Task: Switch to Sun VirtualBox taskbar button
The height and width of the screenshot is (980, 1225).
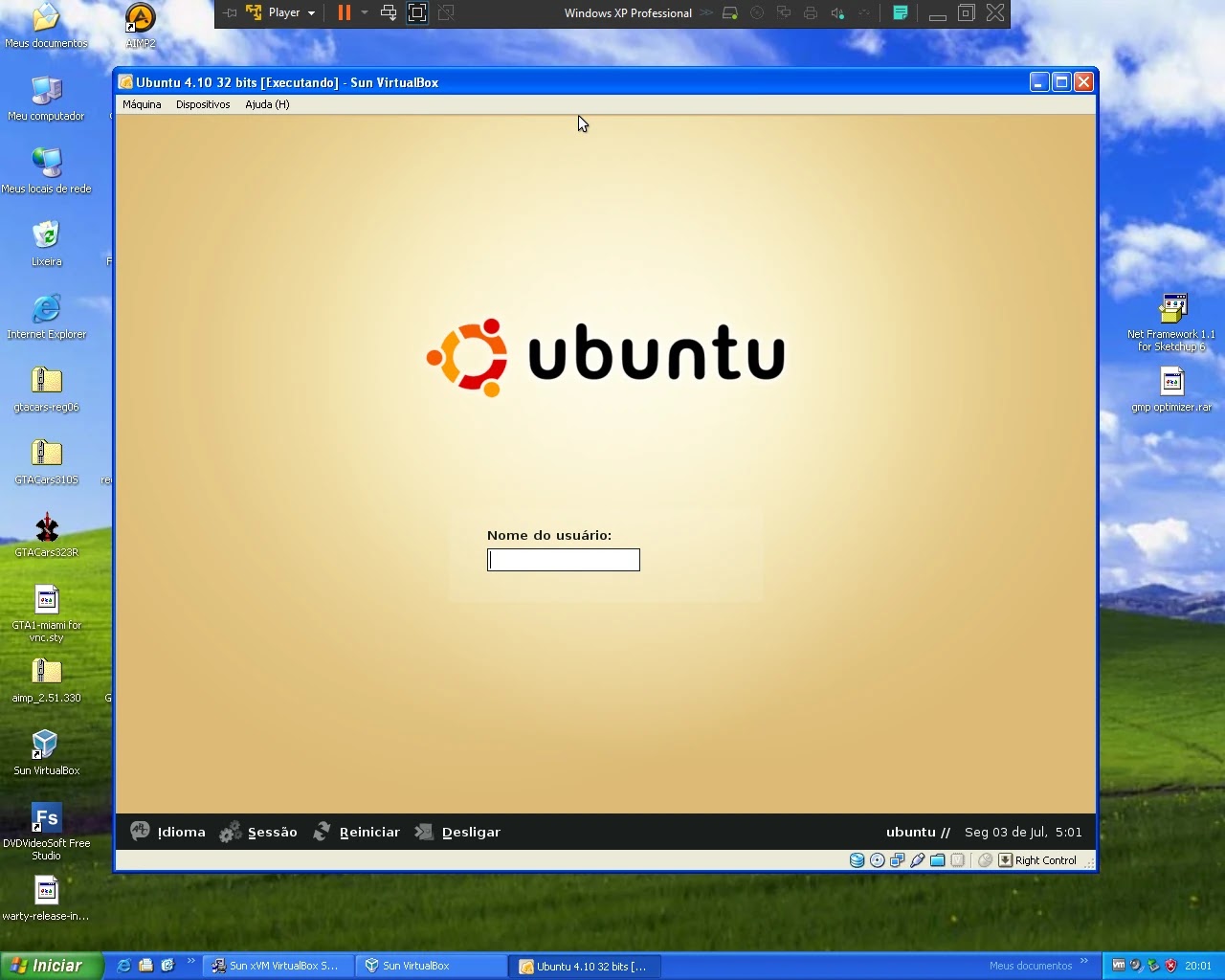Action: [432, 966]
